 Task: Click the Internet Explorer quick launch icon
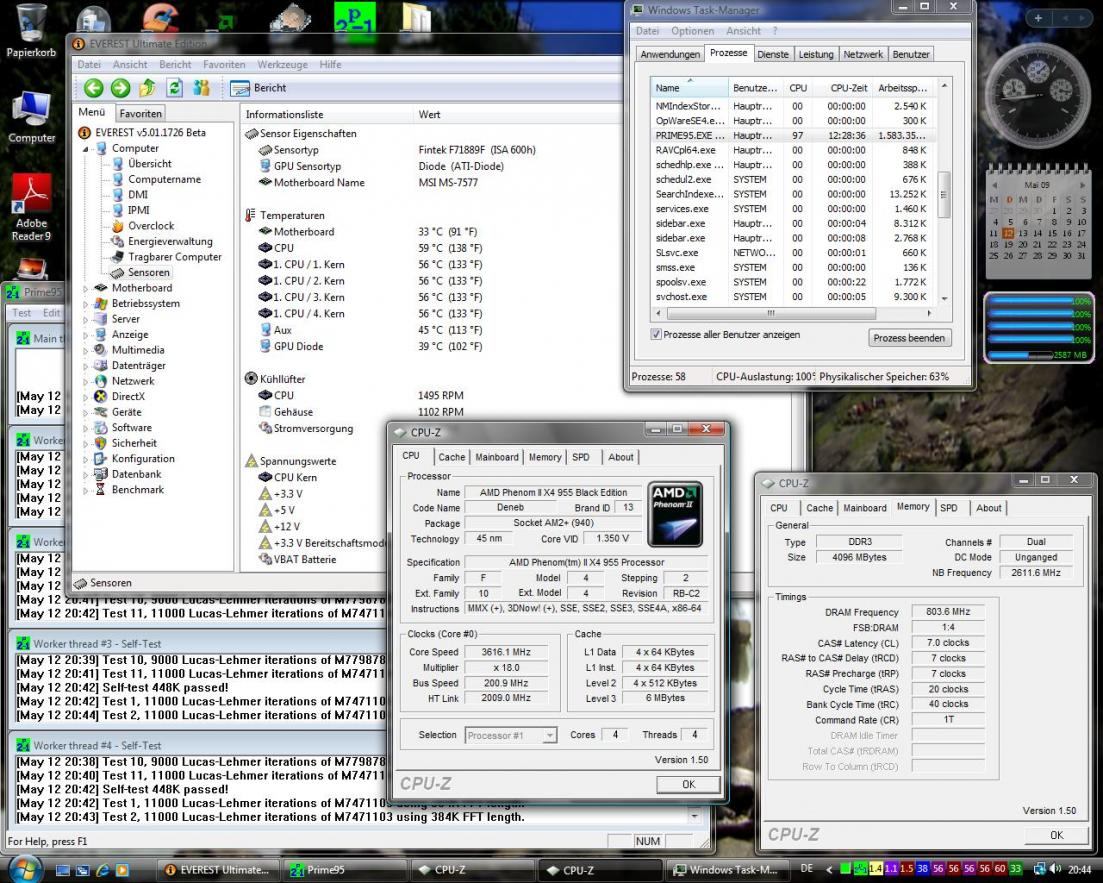(102, 870)
